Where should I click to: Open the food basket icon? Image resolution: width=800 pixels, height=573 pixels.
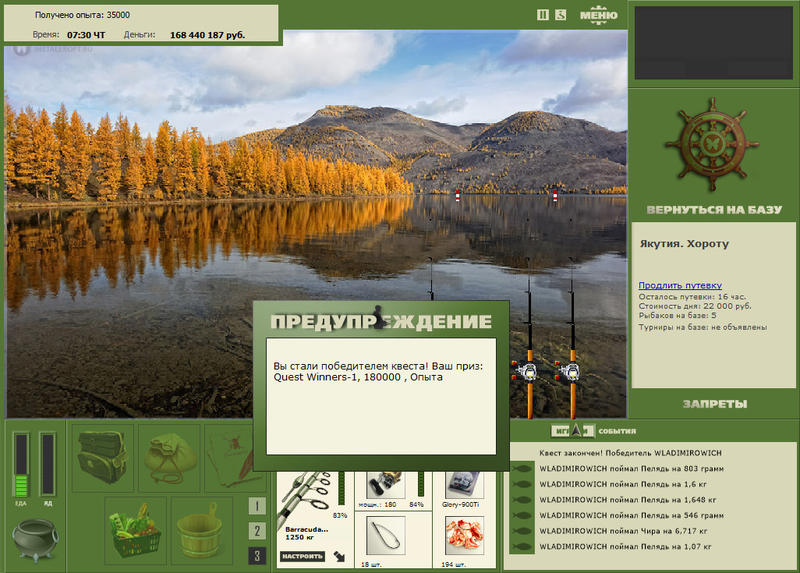[136, 531]
